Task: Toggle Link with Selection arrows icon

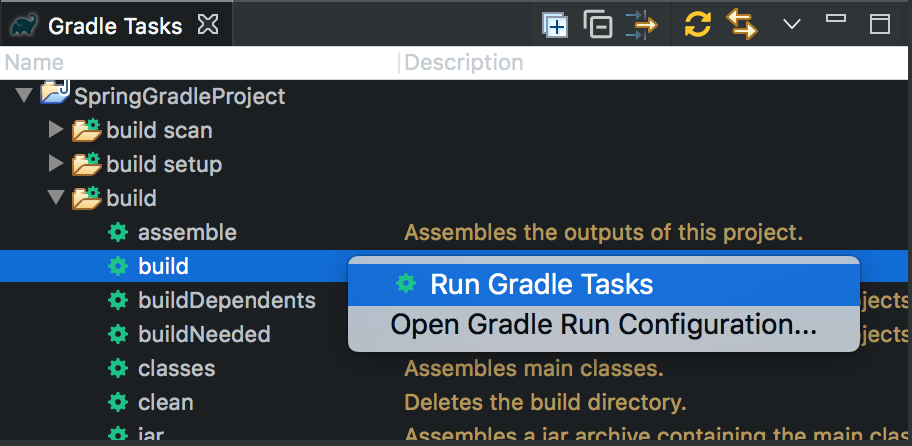Action: pos(741,25)
